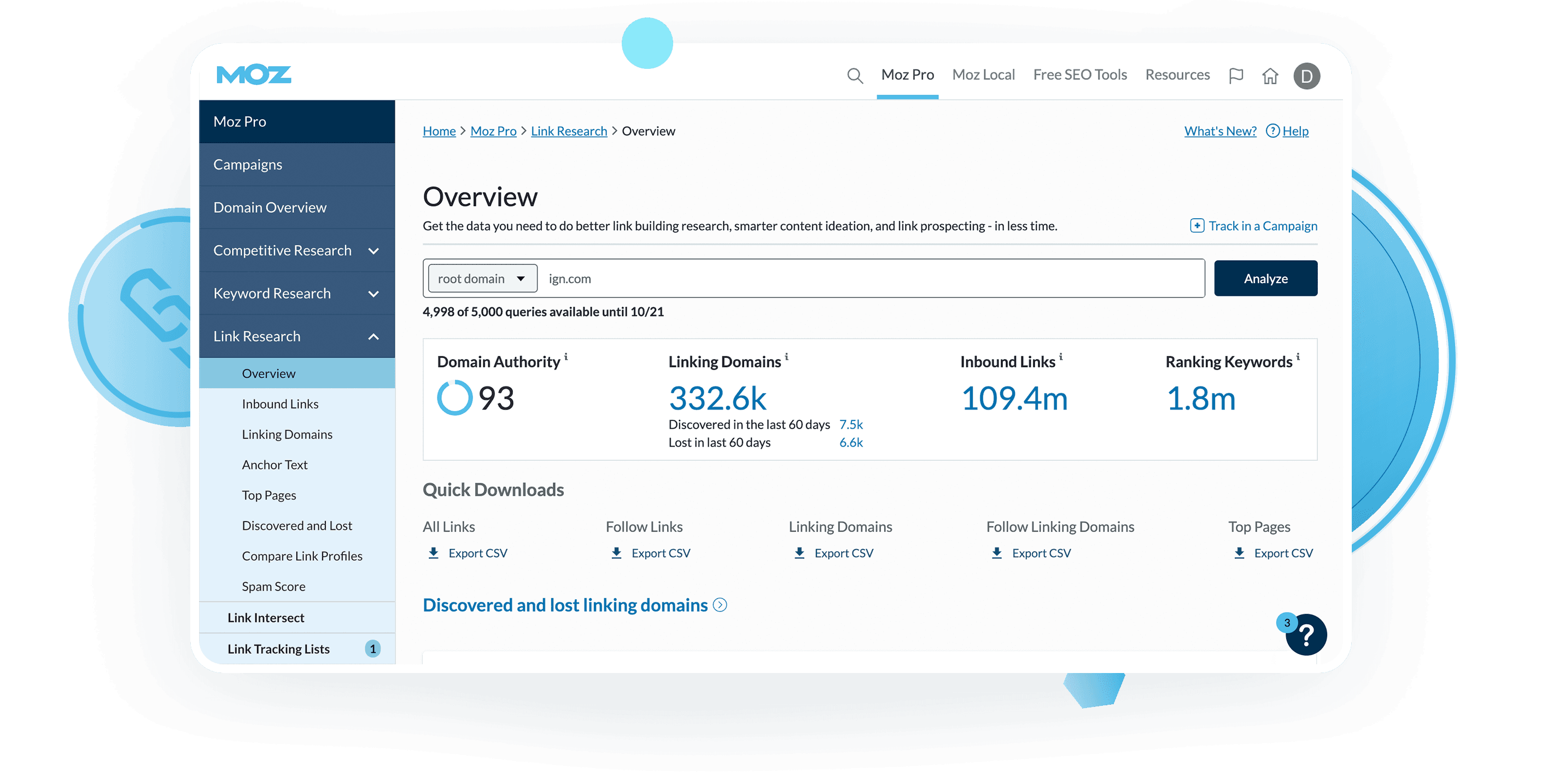Collapse the Link Research section
The width and height of the screenshot is (1553, 784).
pos(373,336)
